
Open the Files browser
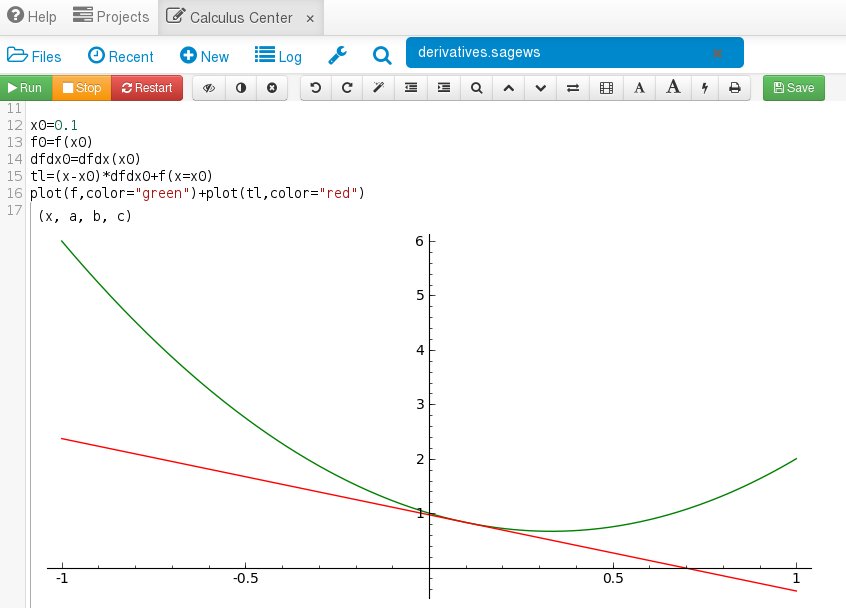[x=35, y=57]
